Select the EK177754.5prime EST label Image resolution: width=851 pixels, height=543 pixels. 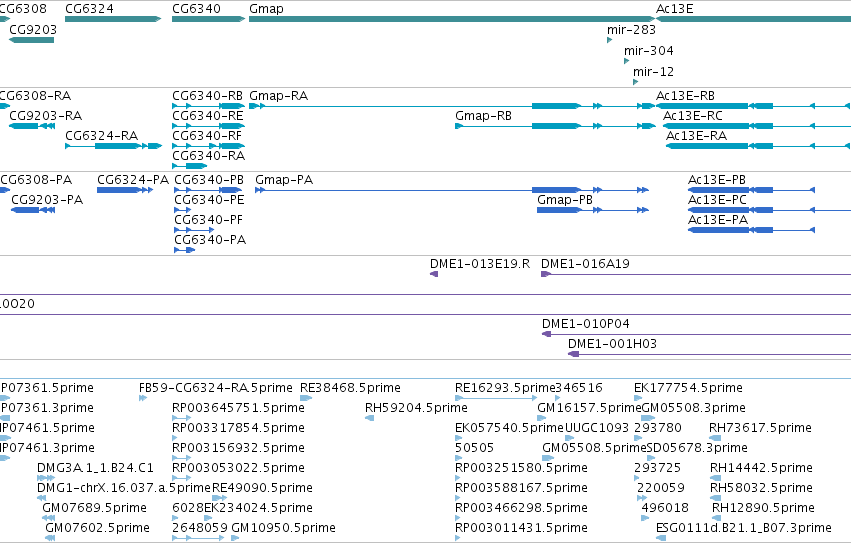[688, 388]
